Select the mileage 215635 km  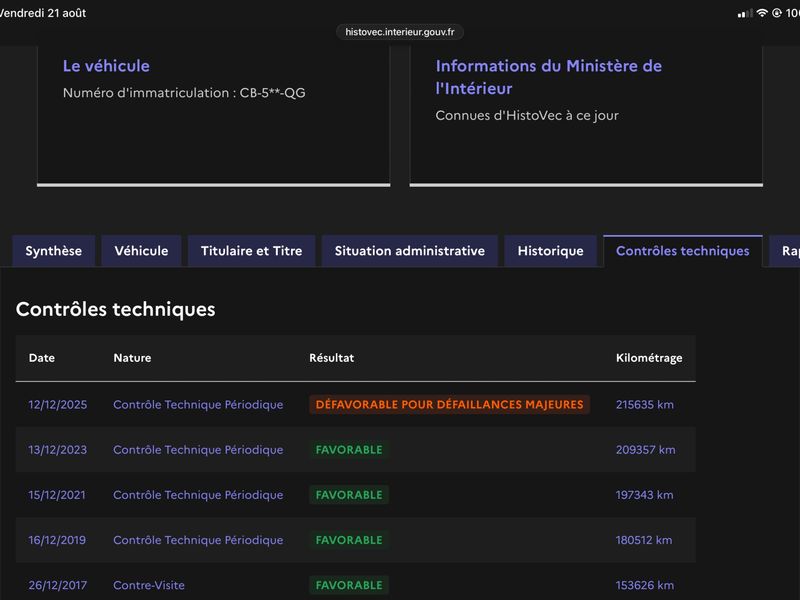coord(645,405)
